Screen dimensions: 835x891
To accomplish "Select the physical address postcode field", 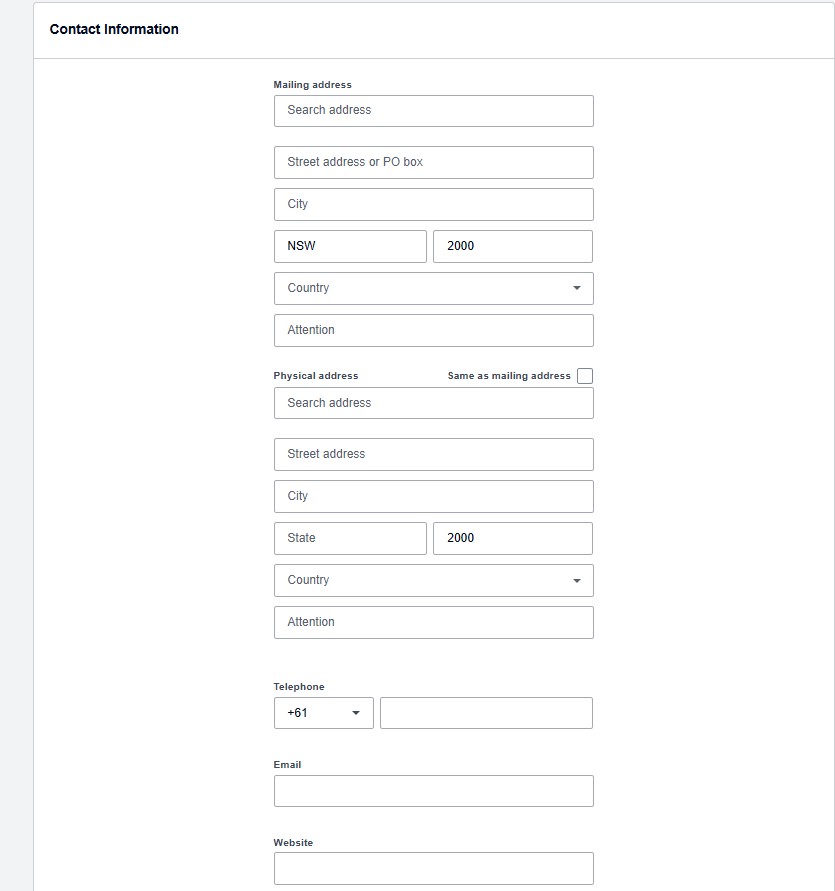I will (512, 538).
